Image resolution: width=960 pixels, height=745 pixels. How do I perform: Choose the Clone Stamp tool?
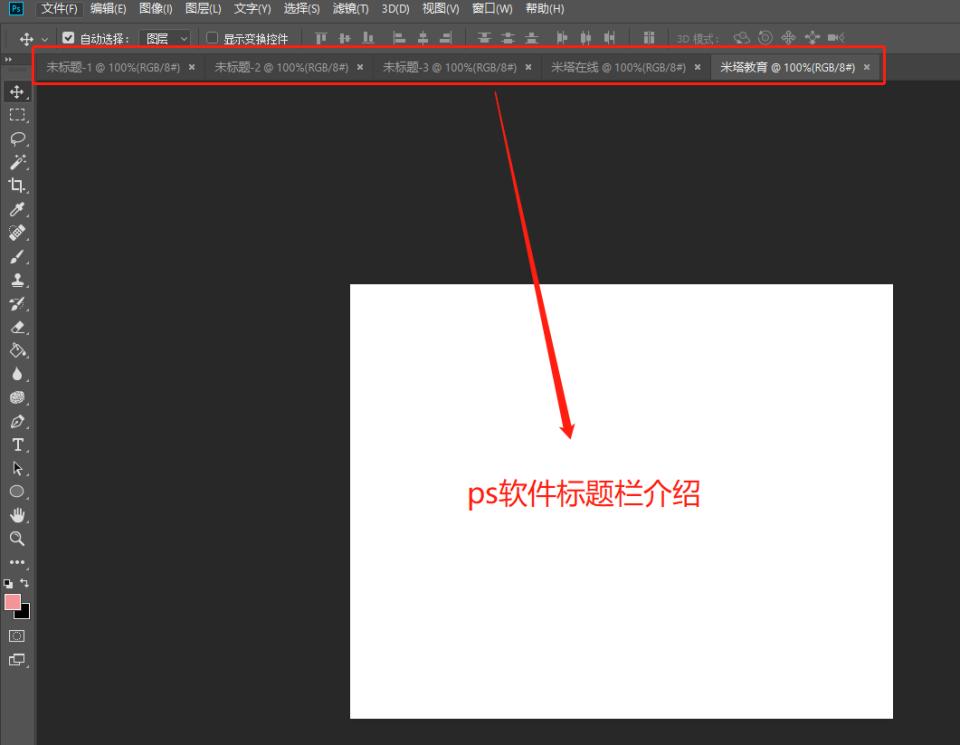(16, 281)
